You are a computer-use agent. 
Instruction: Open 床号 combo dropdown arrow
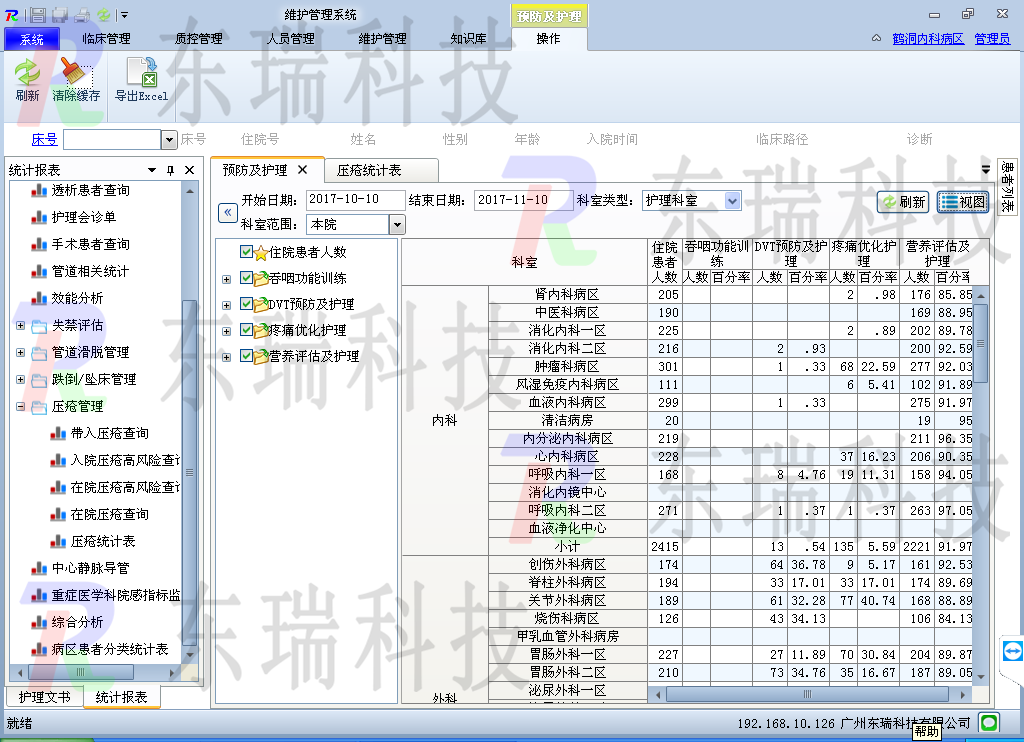[x=169, y=139]
